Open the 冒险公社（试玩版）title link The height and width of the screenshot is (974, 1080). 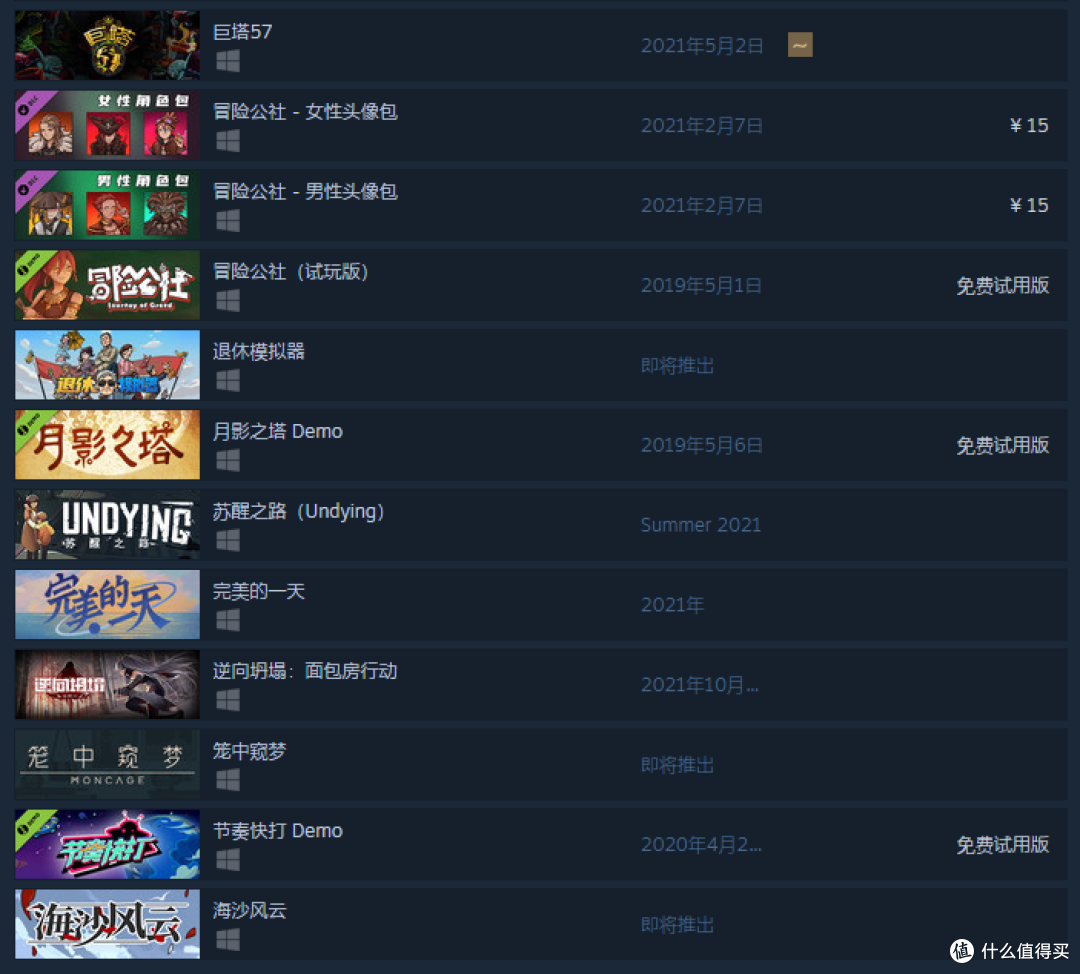pos(291,271)
